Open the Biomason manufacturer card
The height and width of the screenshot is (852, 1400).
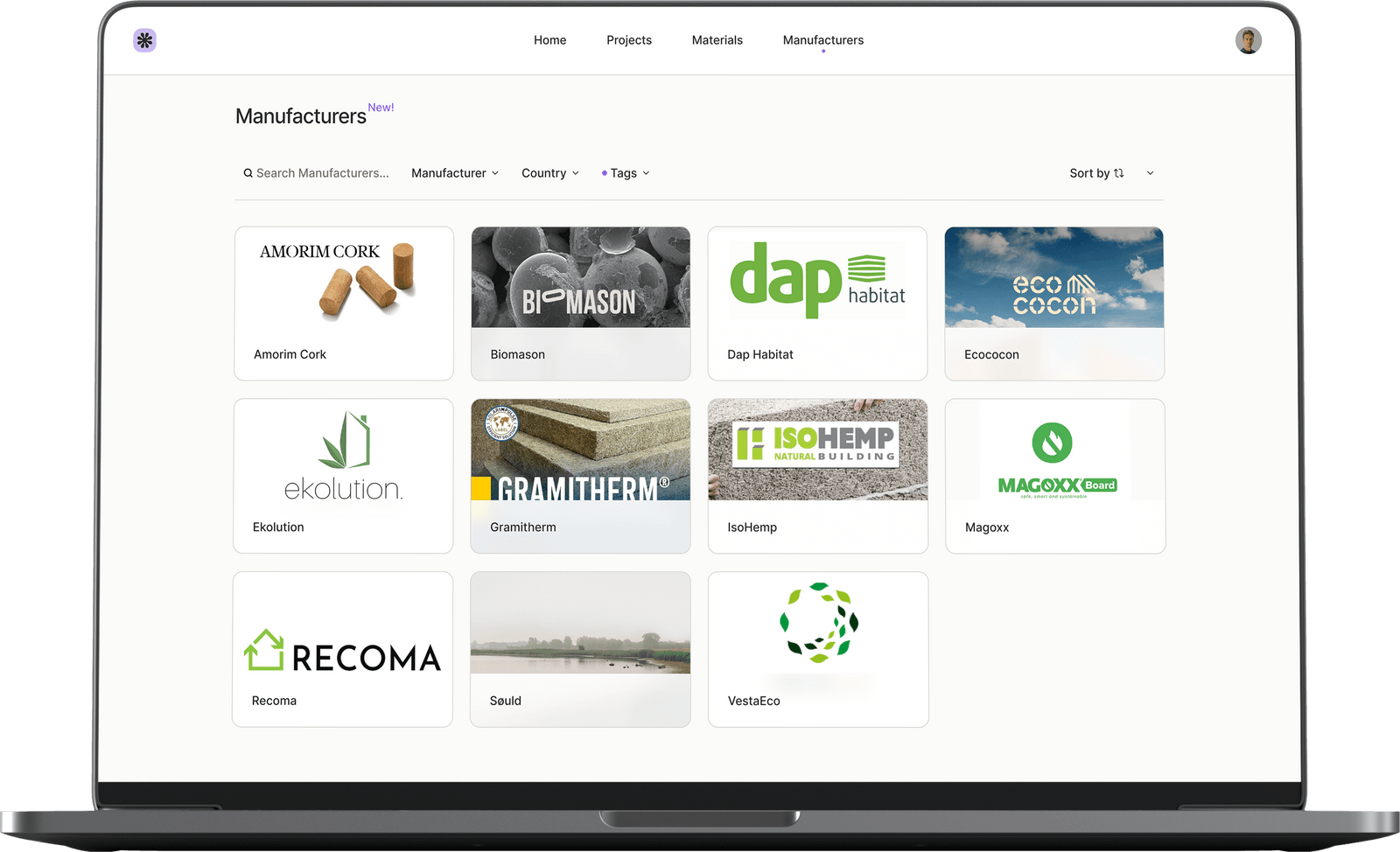(x=580, y=303)
